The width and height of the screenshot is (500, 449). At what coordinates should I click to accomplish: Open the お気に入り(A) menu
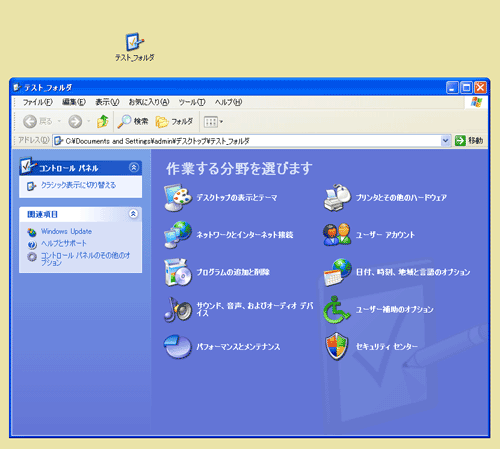click(x=149, y=102)
